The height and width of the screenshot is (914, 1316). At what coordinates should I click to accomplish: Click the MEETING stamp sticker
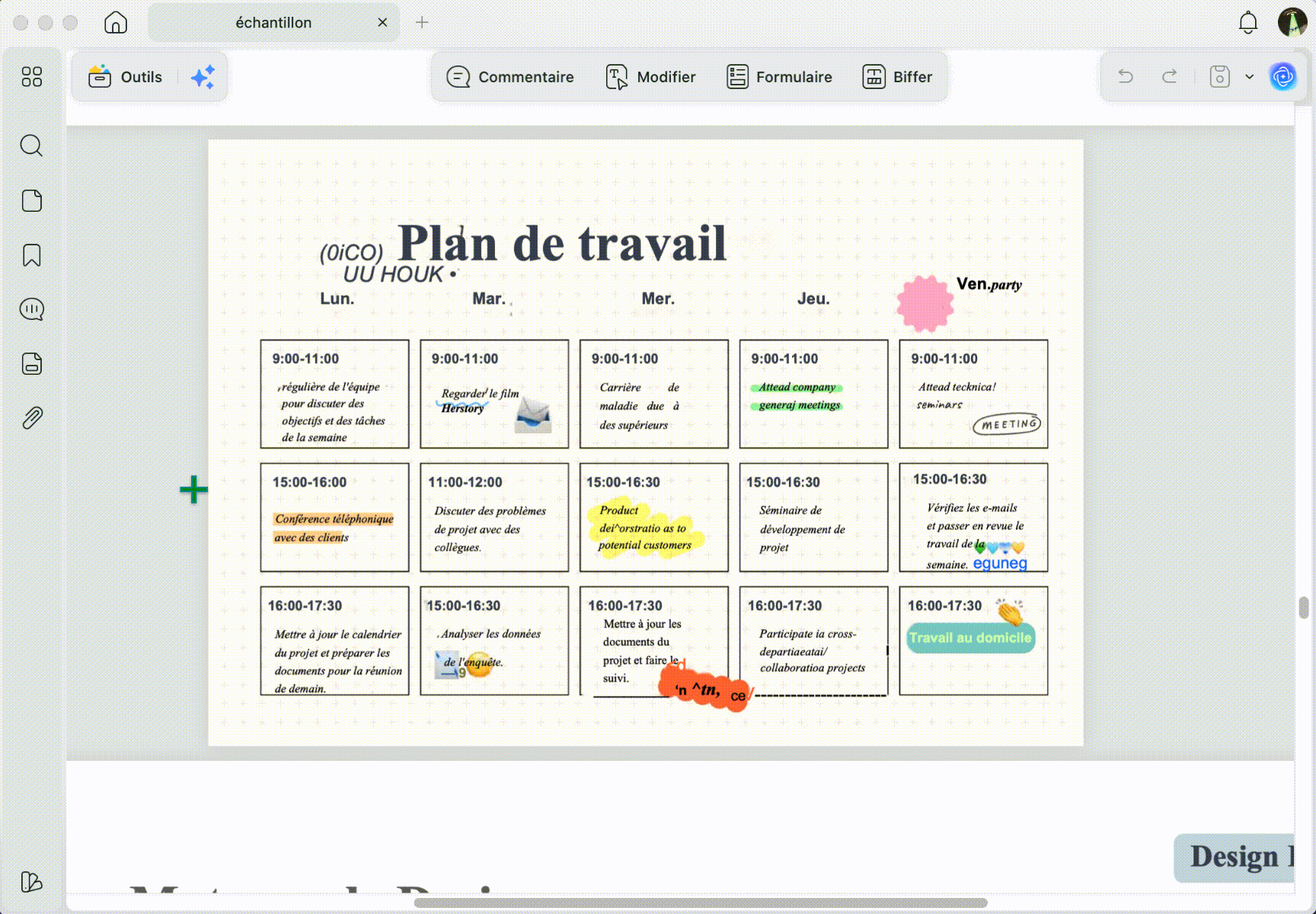click(1007, 424)
